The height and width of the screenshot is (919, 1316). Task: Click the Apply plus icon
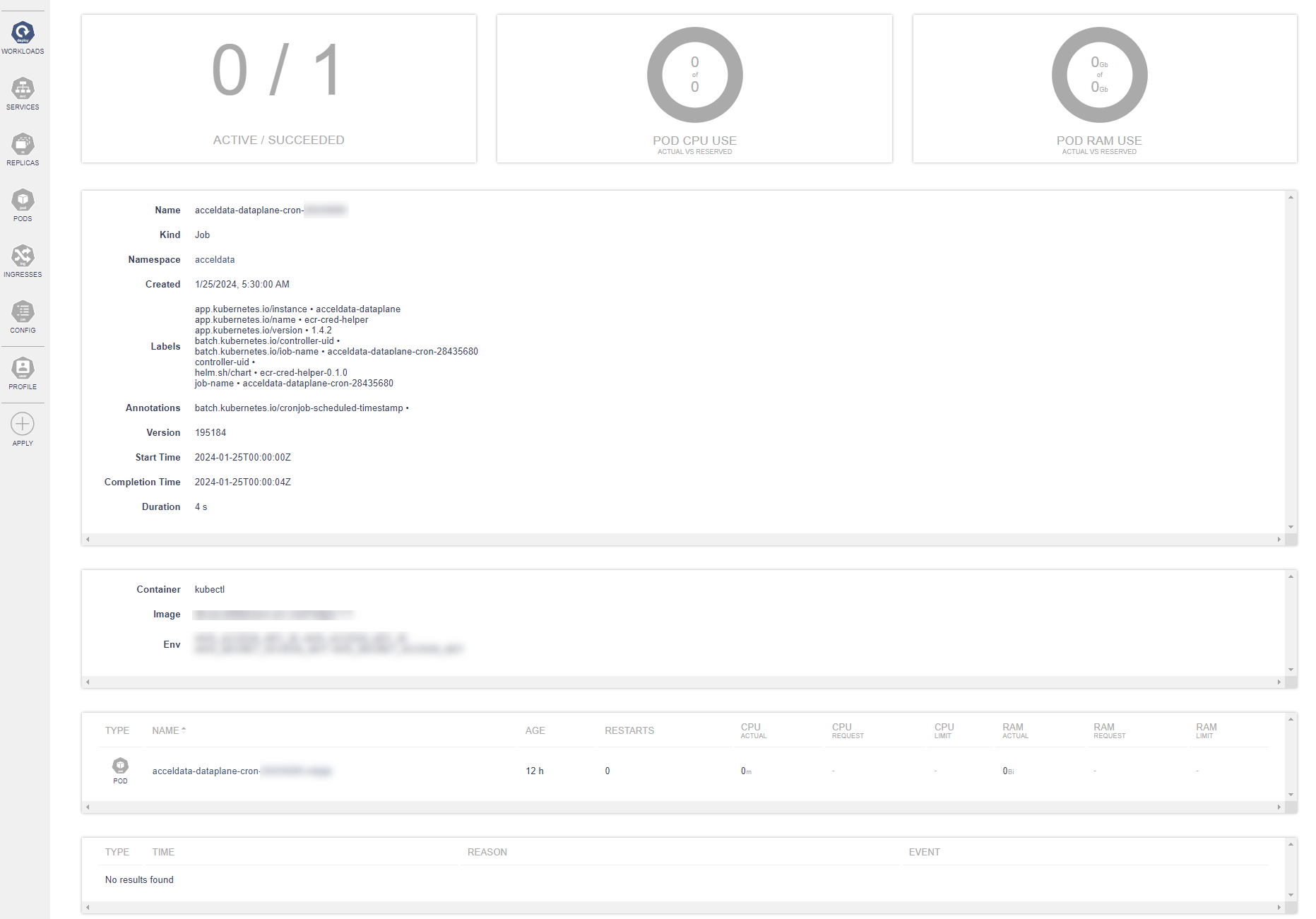click(x=23, y=424)
